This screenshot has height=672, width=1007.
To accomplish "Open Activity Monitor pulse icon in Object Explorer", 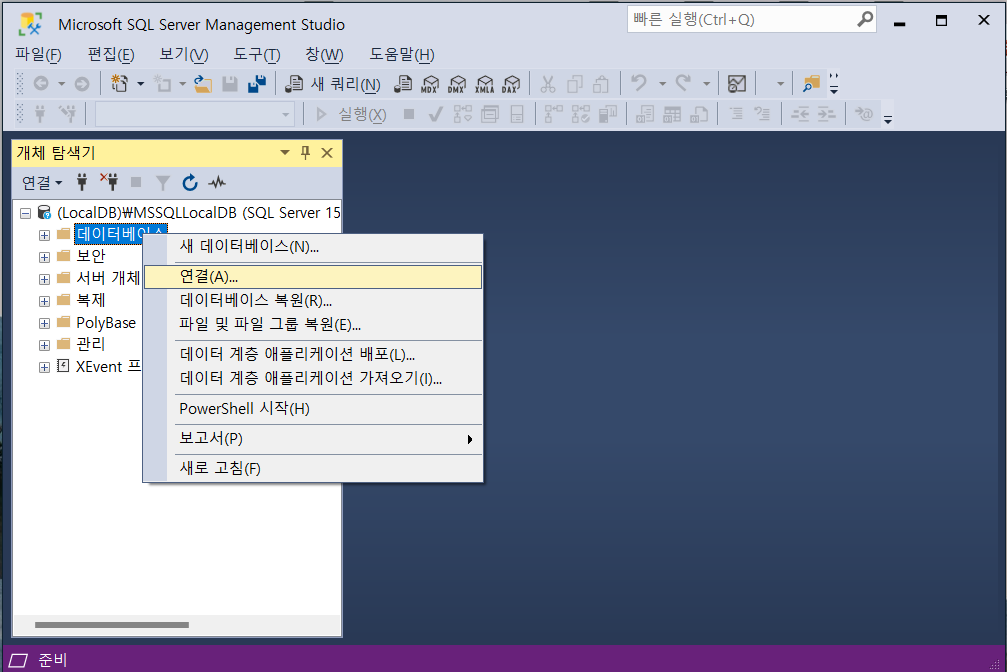I will tap(217, 182).
